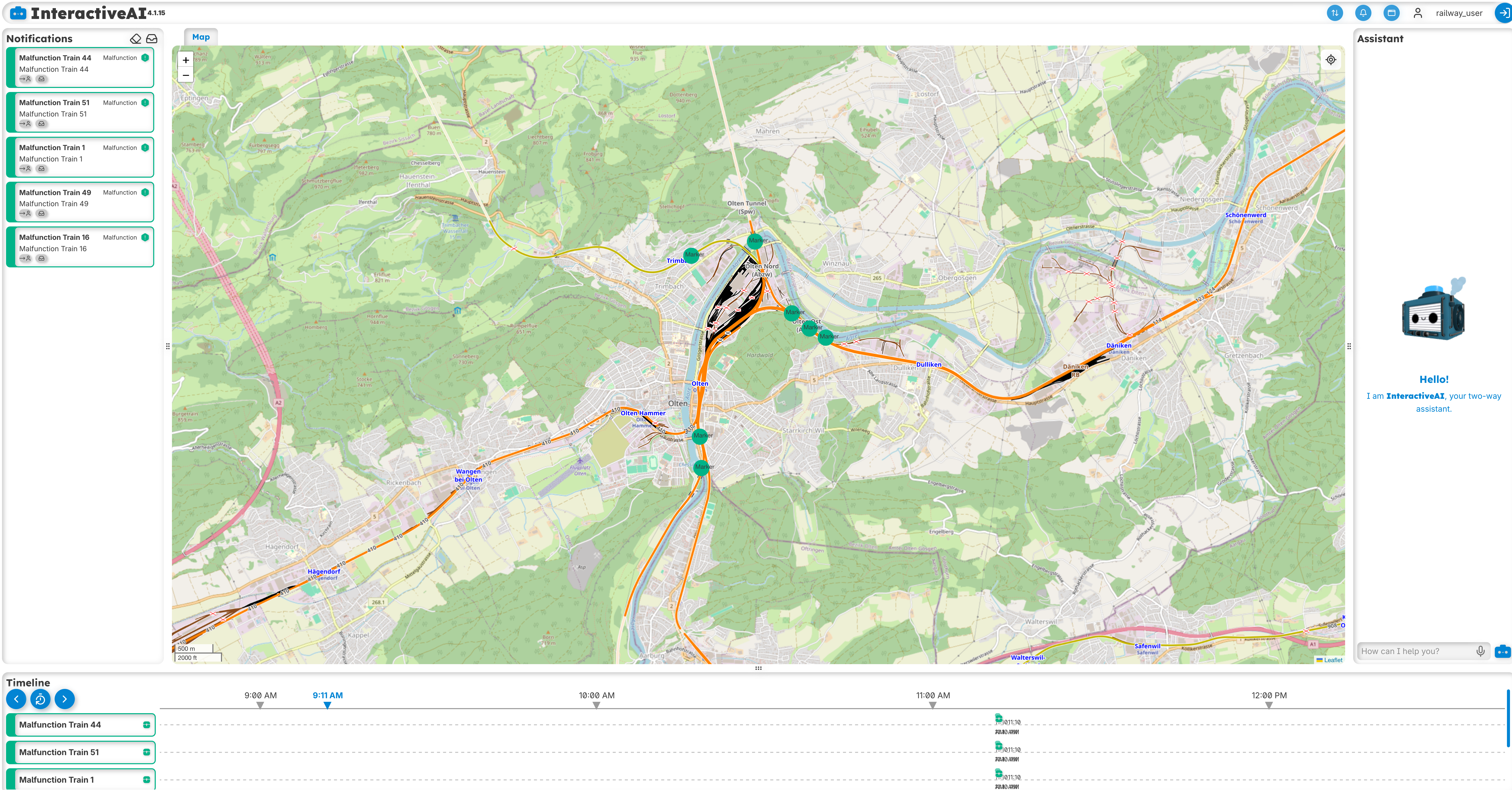Click the Malfunction Train 44 timeline status icon

tap(147, 725)
